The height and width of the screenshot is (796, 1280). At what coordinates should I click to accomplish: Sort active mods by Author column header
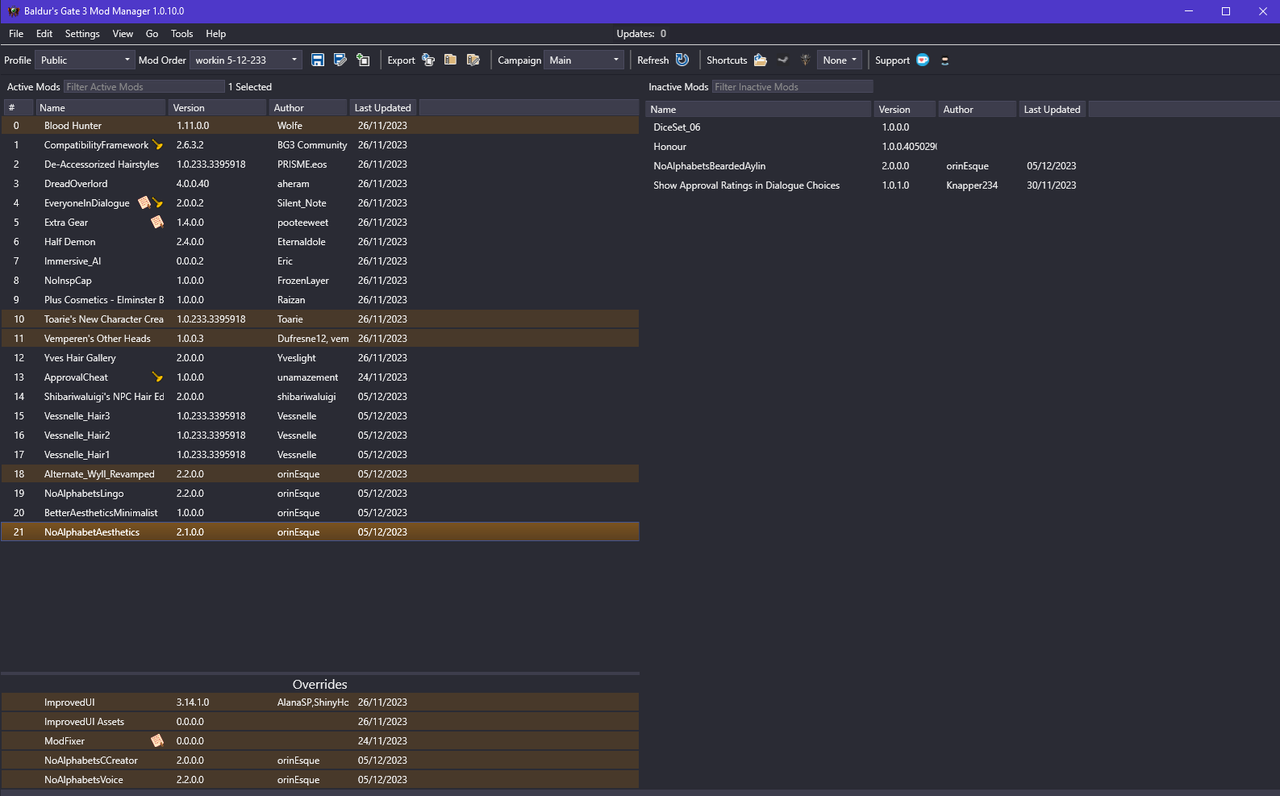coord(308,108)
